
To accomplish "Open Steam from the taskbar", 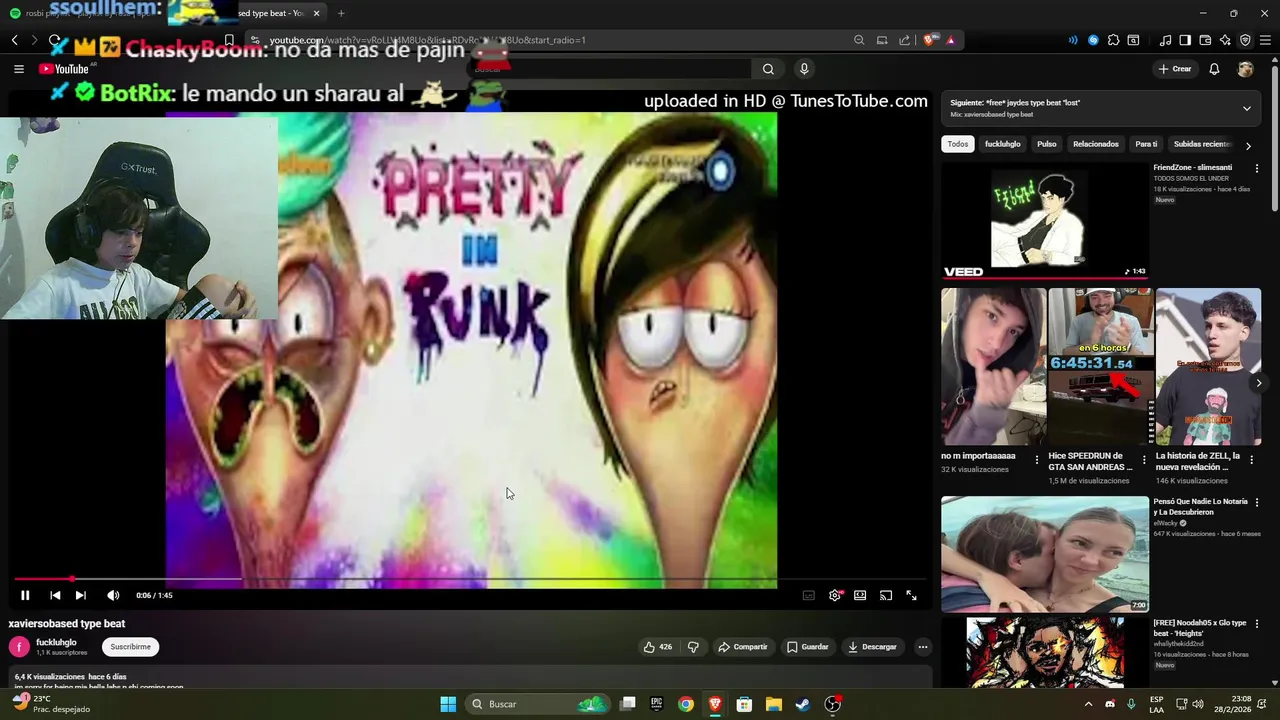I will tap(802, 704).
